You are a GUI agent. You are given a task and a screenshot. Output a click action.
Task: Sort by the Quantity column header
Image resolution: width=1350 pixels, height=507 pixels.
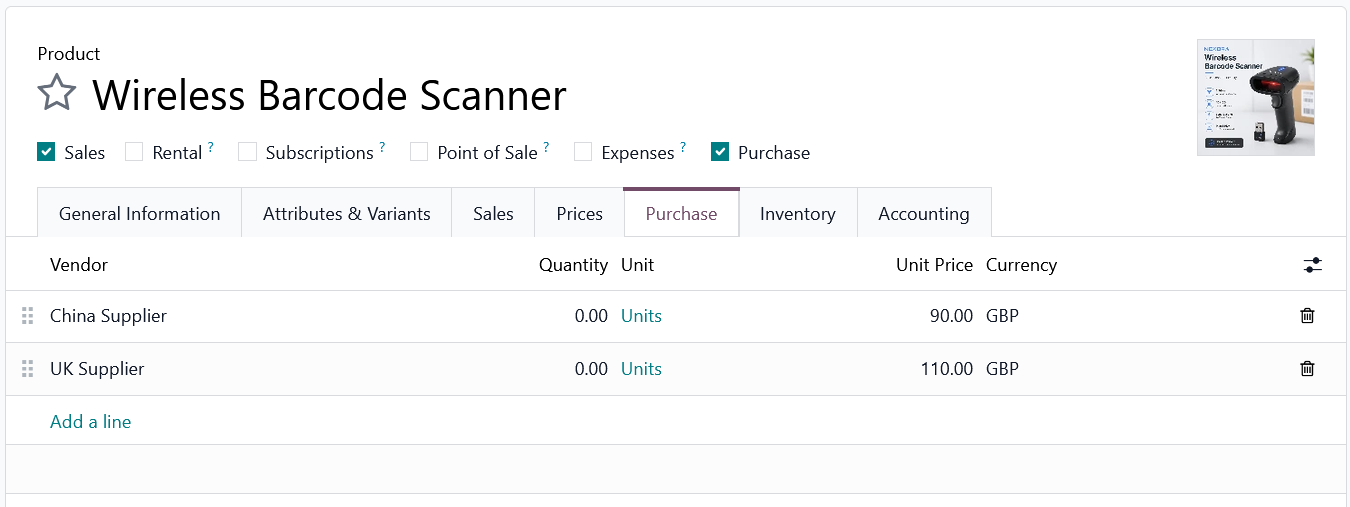pyautogui.click(x=573, y=265)
